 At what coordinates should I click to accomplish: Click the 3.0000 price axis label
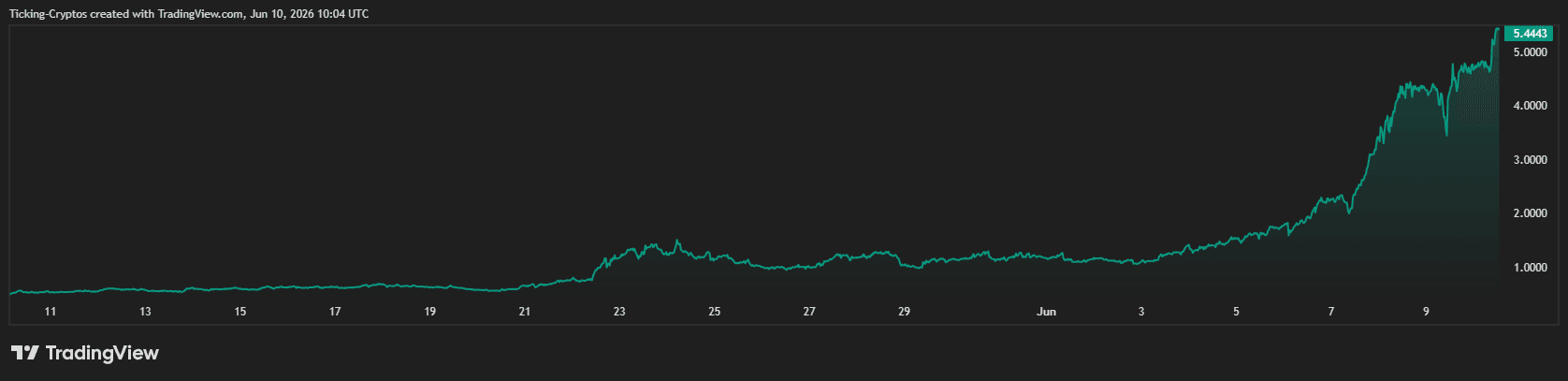click(x=1530, y=160)
